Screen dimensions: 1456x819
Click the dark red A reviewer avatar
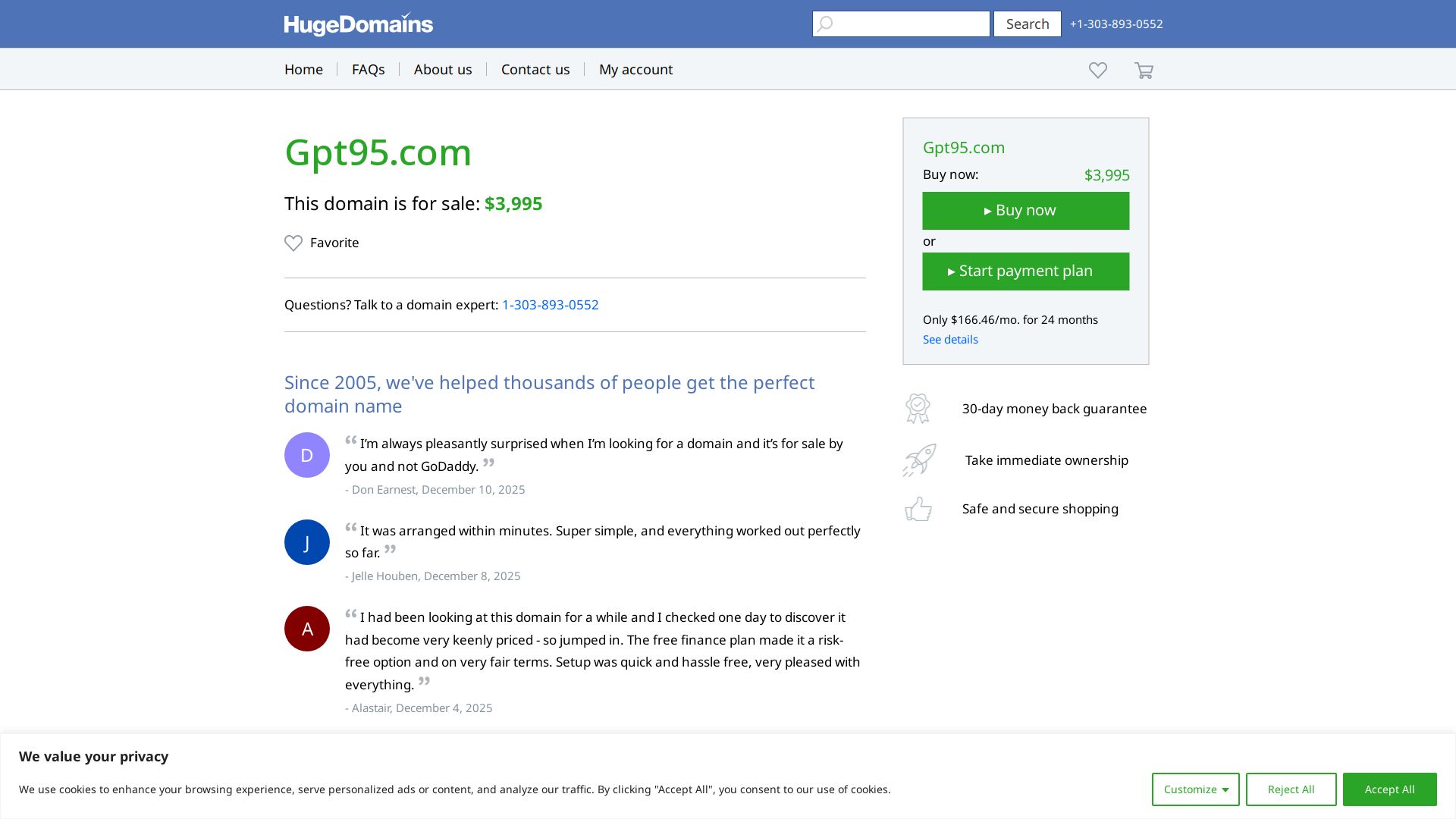point(306,629)
